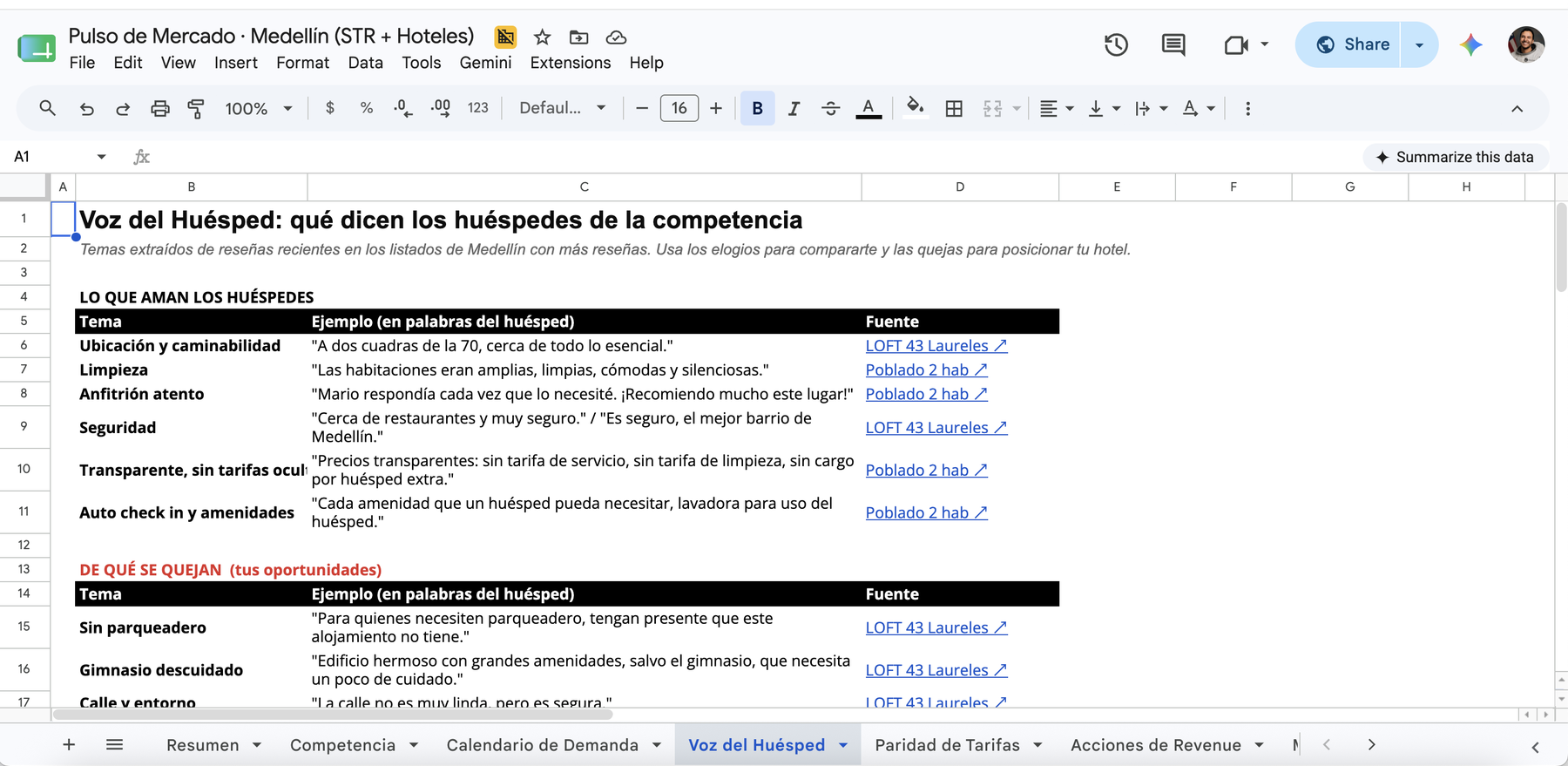Decrease decimal places
This screenshot has width=1568, height=766.
coord(402,108)
